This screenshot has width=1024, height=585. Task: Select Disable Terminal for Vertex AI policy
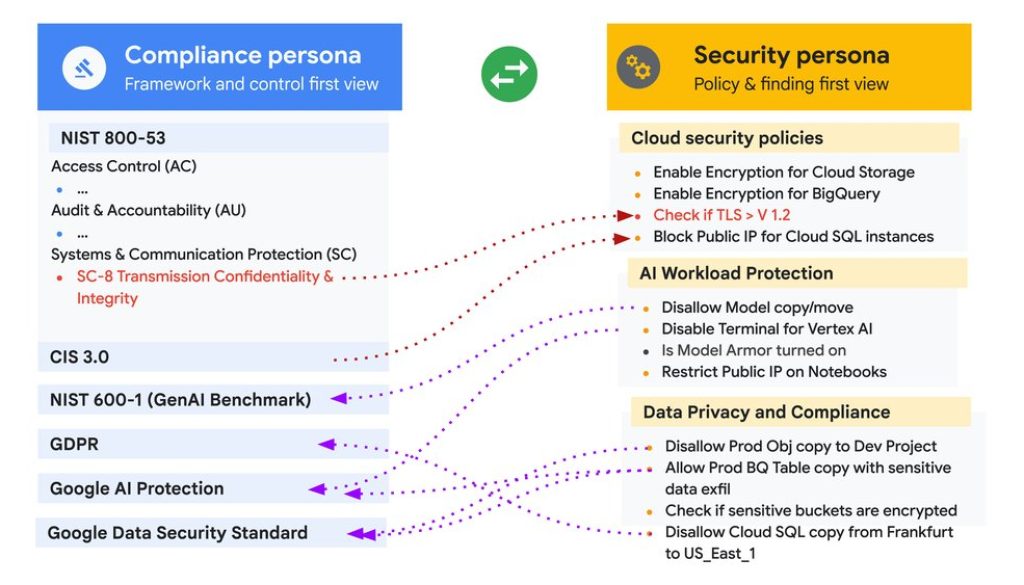(x=767, y=329)
